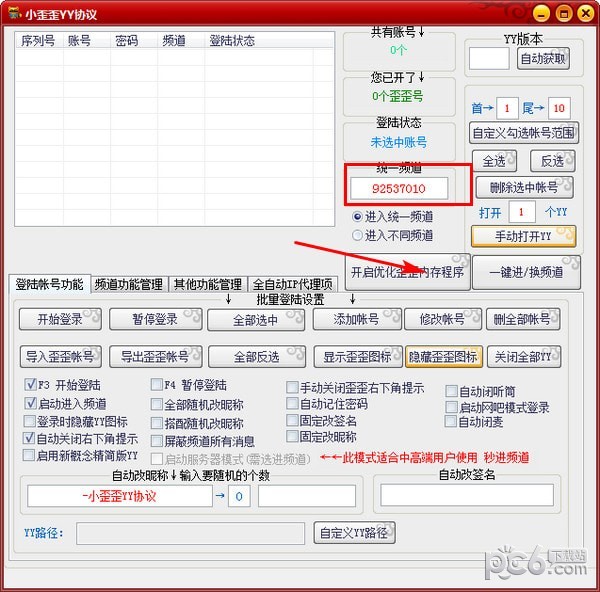Enable 自动记住密码 checkbox
This screenshot has width=600, height=592.
(x=328, y=404)
